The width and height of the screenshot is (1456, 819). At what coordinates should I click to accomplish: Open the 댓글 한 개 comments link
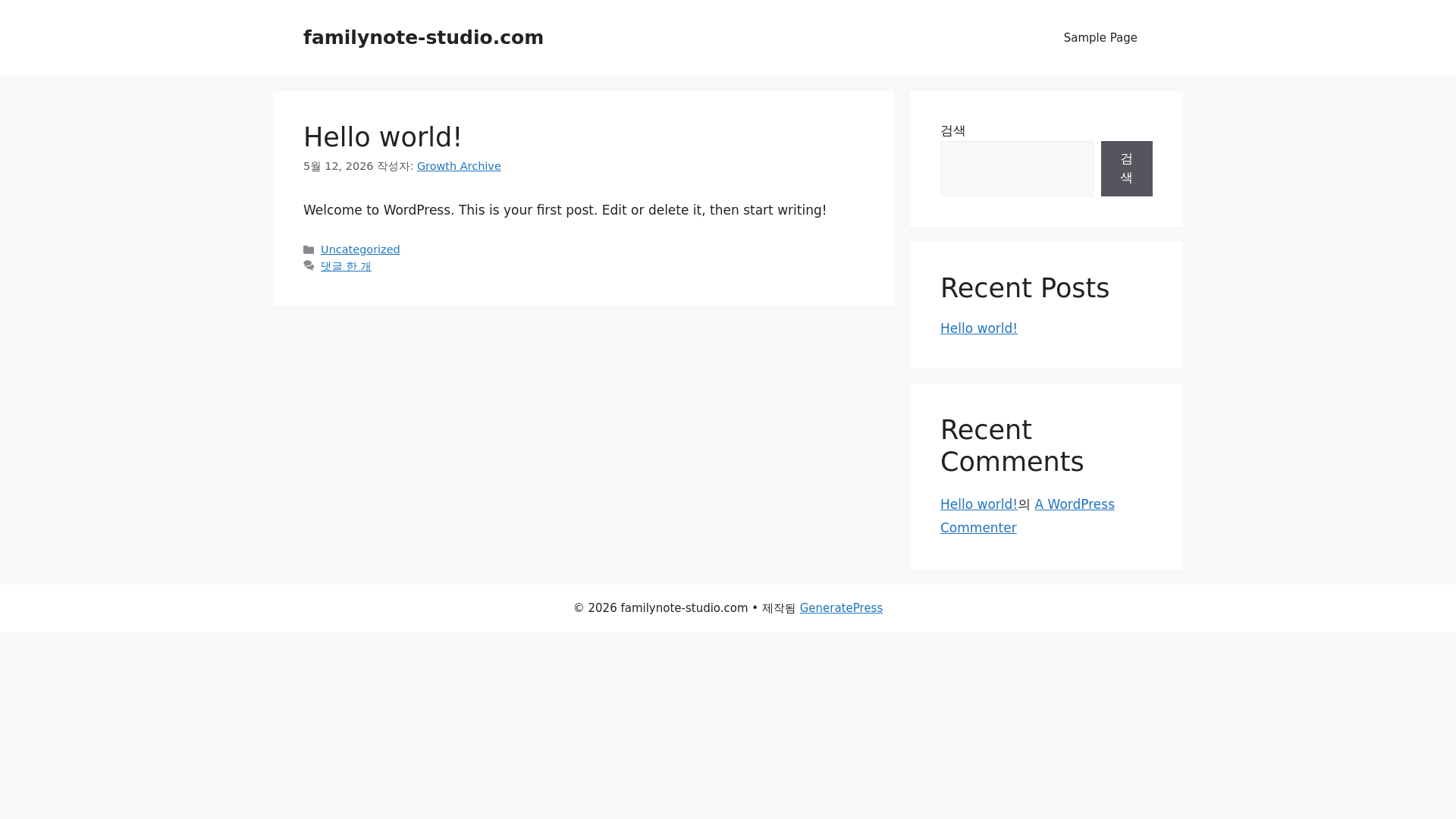point(346,266)
